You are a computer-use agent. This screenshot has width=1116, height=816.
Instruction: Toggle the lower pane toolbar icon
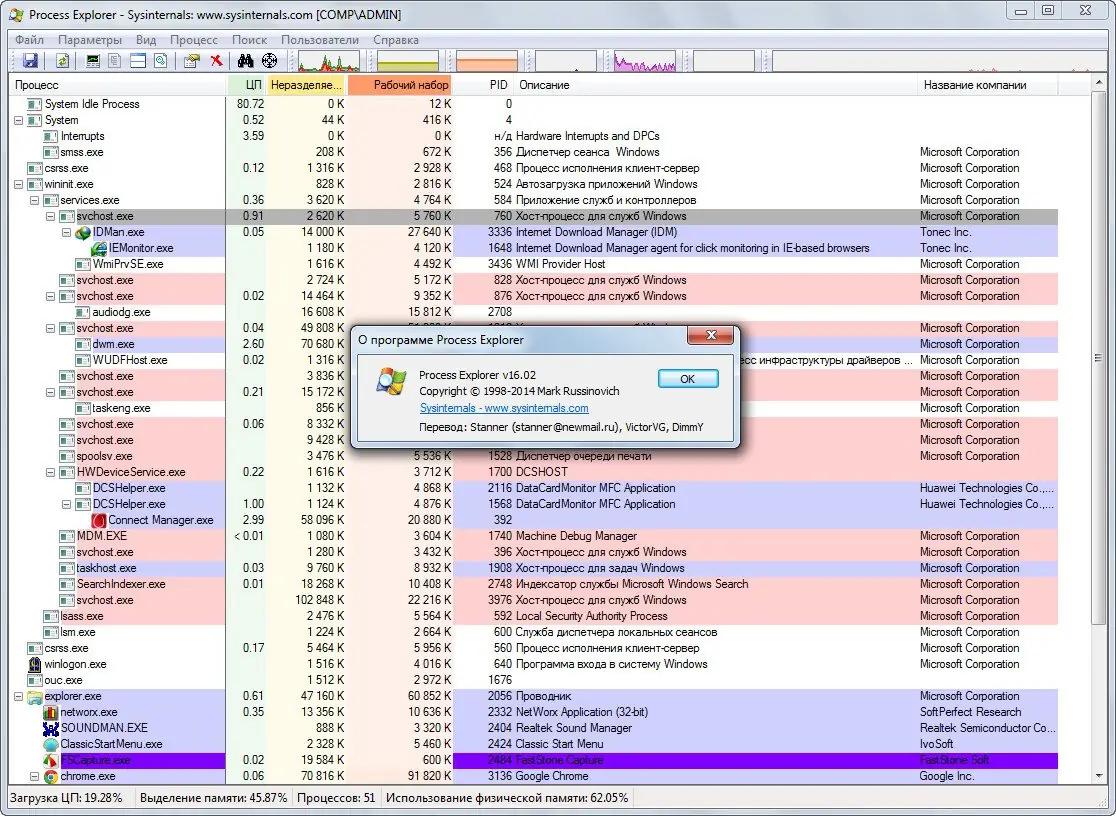click(138, 61)
